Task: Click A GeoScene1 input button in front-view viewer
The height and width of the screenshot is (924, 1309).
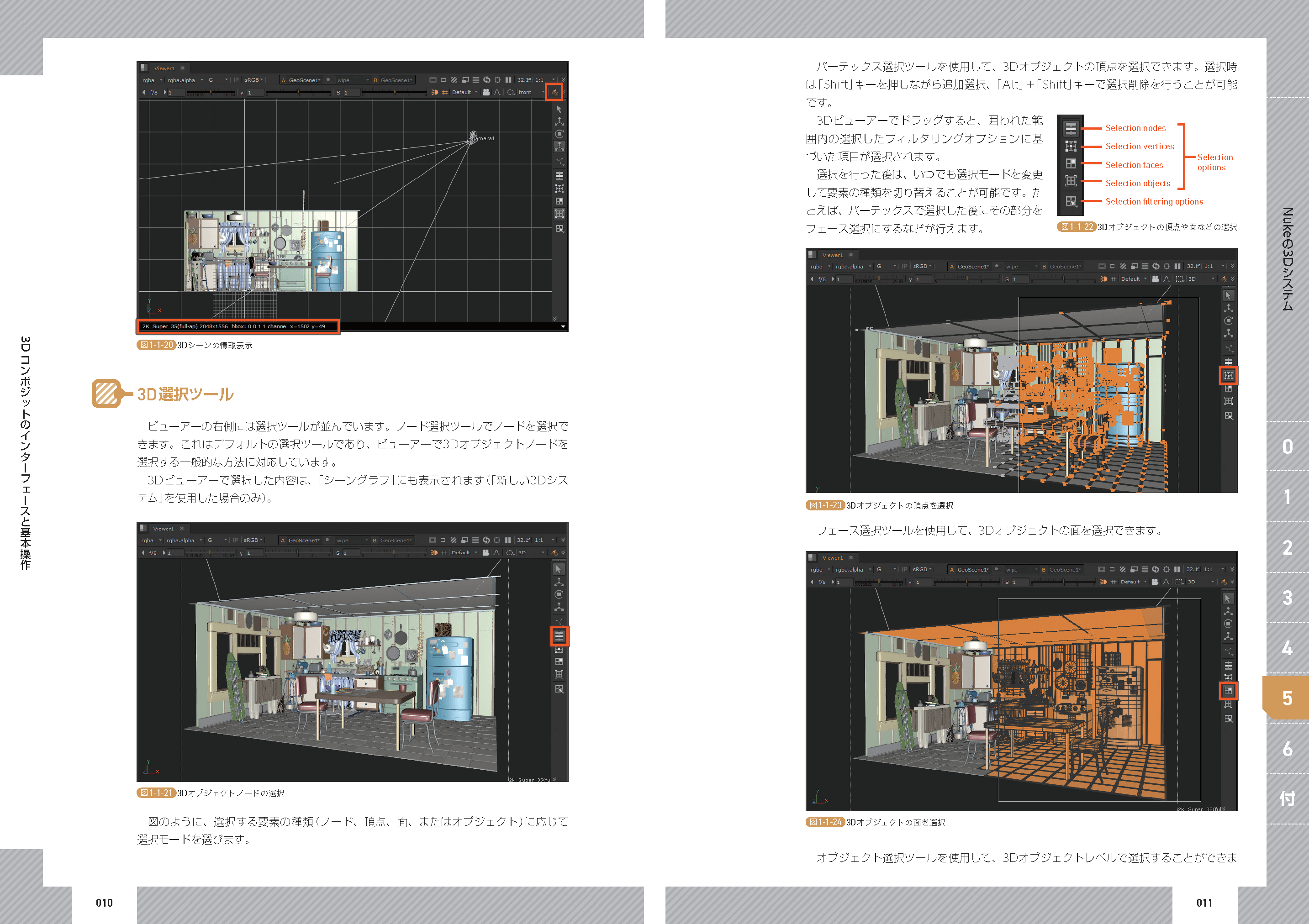Action: [x=301, y=80]
